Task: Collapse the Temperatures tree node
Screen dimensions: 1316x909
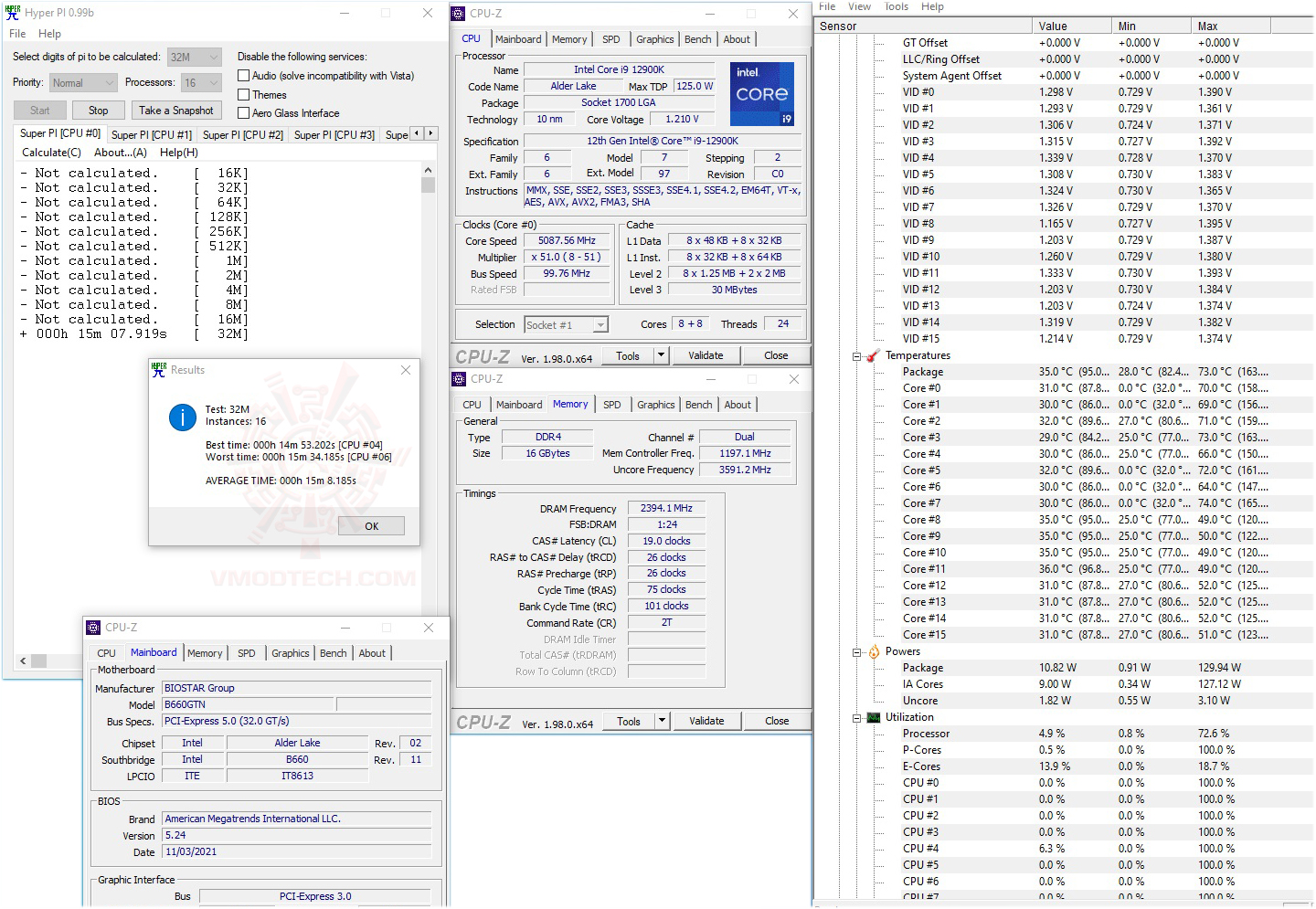Action: pyautogui.click(x=857, y=356)
